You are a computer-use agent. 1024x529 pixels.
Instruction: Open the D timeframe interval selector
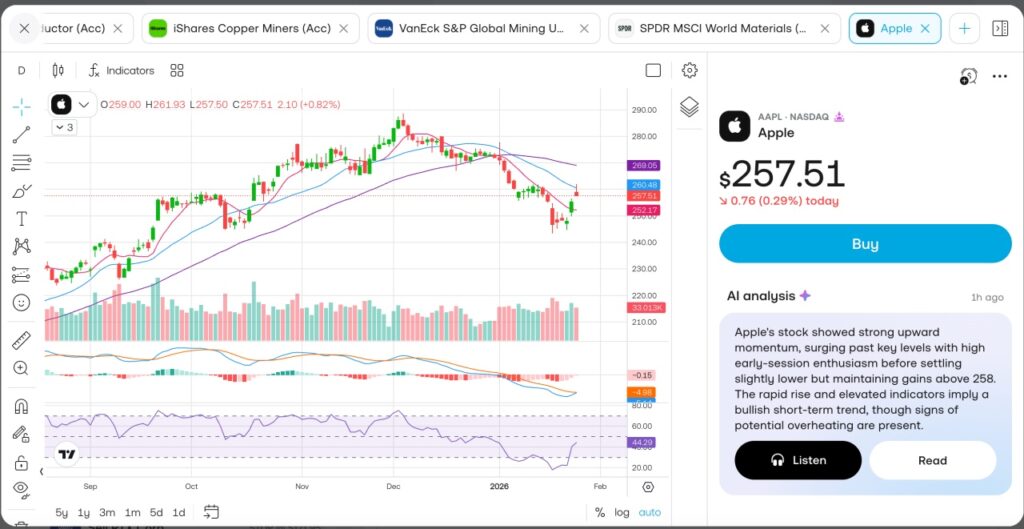(x=22, y=70)
